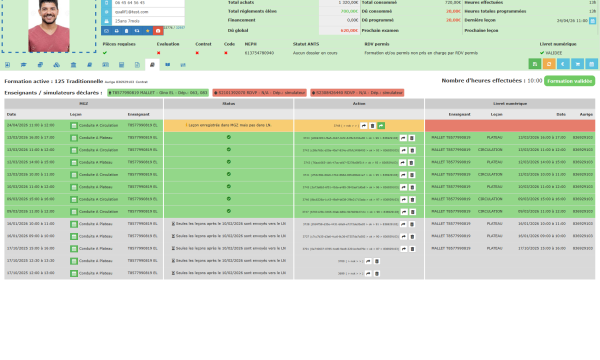Click share arrow in 09/03/2026 15:00 row
Image resolution: width=600 pixels, height=360 pixels.
[404, 200]
